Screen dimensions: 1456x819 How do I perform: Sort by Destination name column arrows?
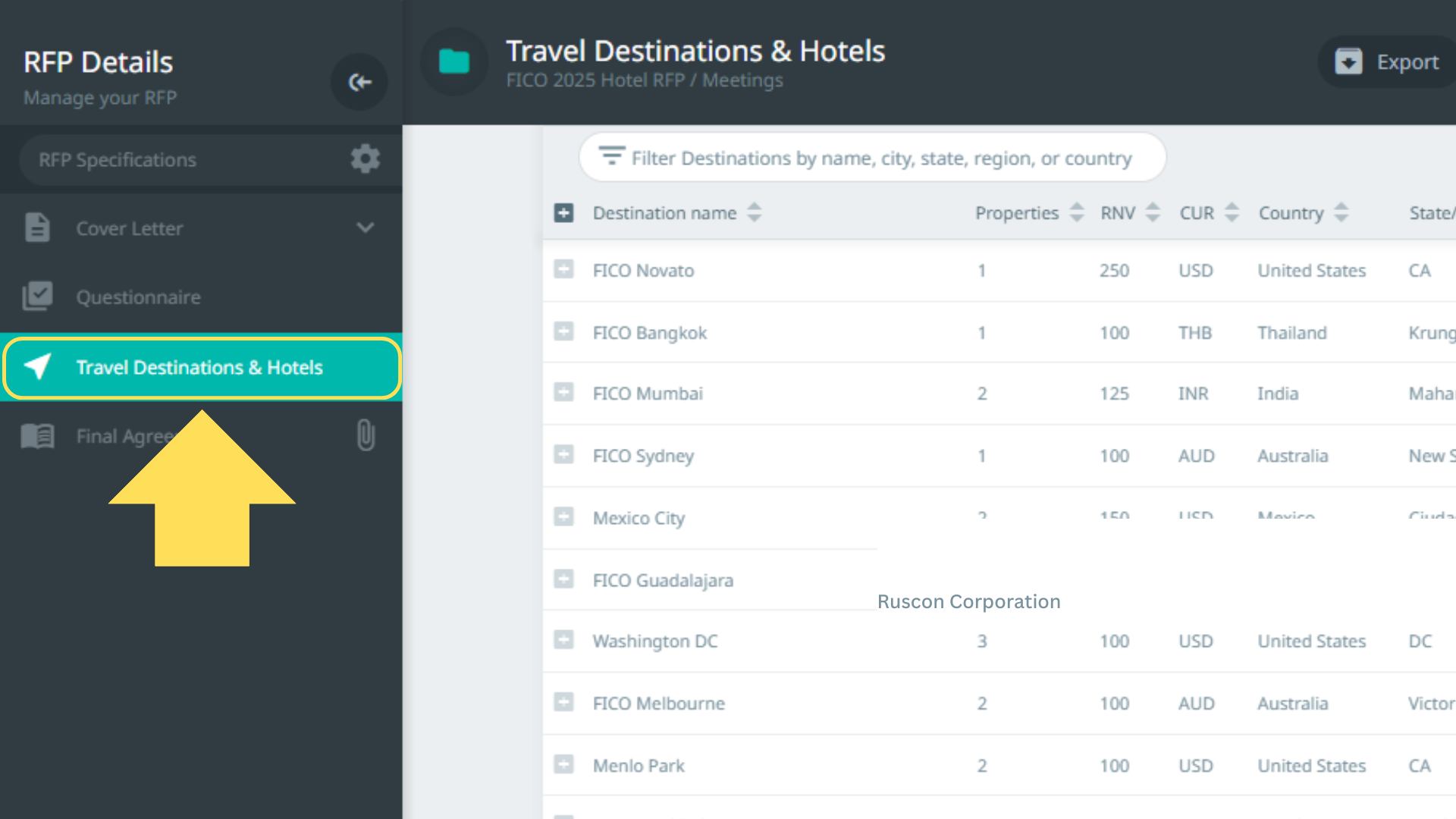click(x=754, y=212)
